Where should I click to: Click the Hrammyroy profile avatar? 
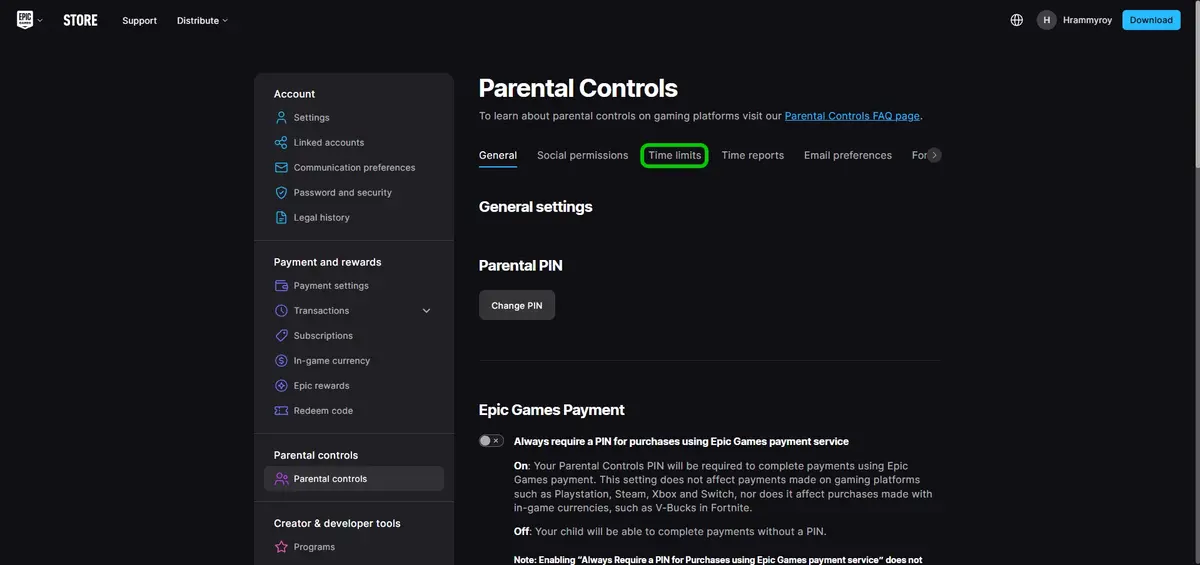click(1047, 20)
